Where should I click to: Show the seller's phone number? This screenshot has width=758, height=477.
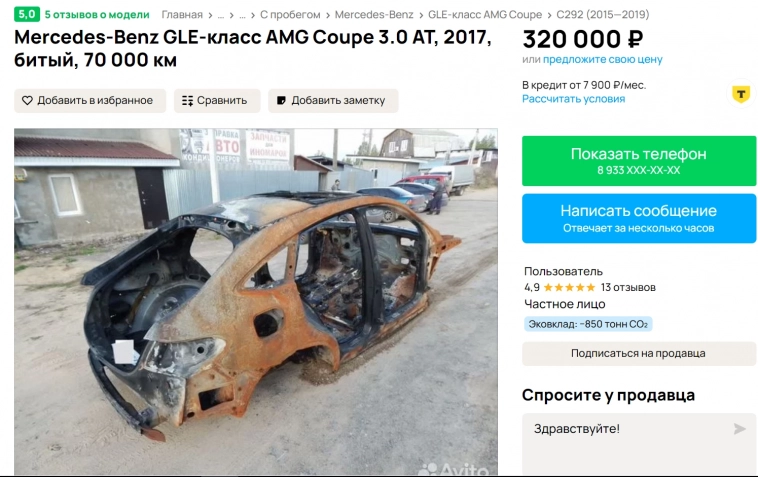click(639, 161)
